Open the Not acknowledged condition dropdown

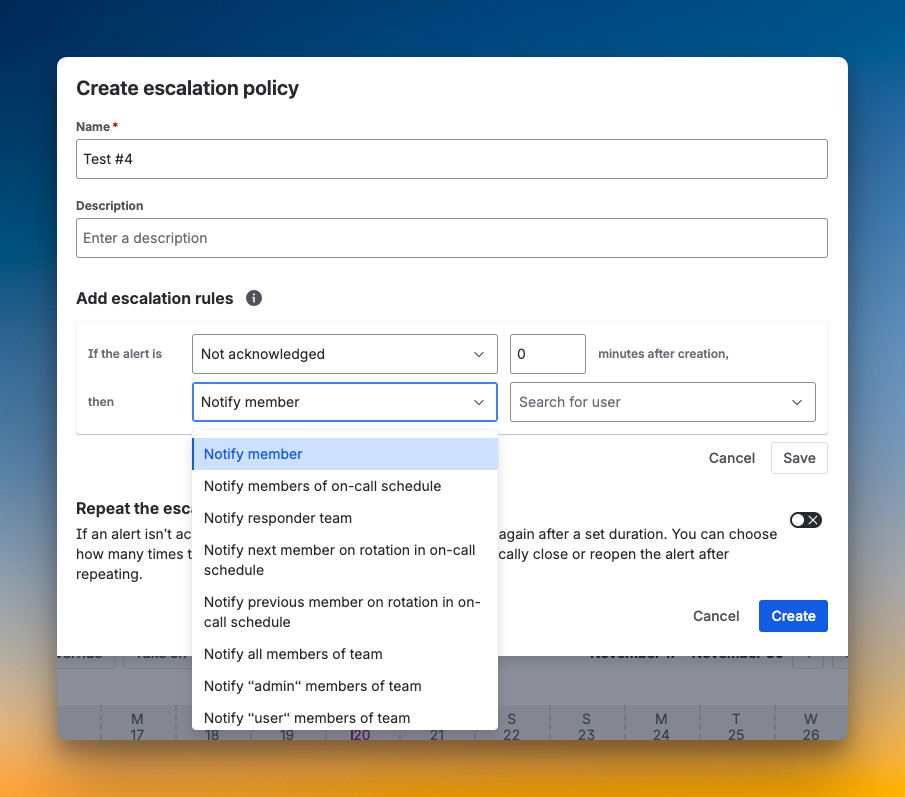pos(344,354)
